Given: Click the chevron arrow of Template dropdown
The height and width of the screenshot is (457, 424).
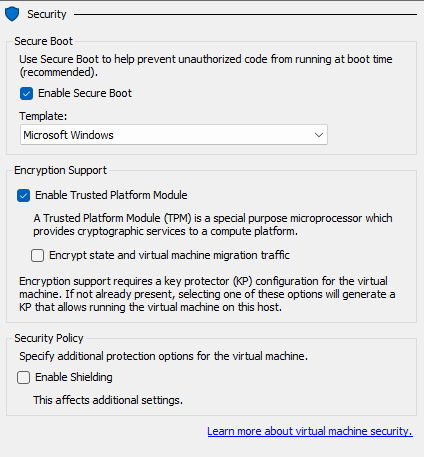Looking at the screenshot, I should (319, 135).
